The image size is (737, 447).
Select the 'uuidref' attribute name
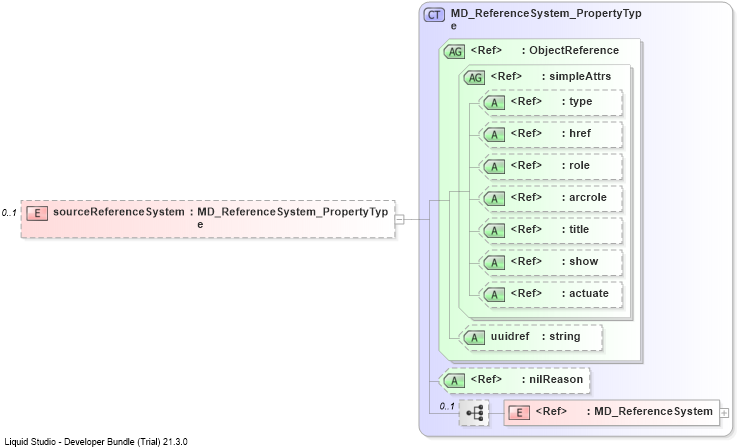pyautogui.click(x=510, y=336)
